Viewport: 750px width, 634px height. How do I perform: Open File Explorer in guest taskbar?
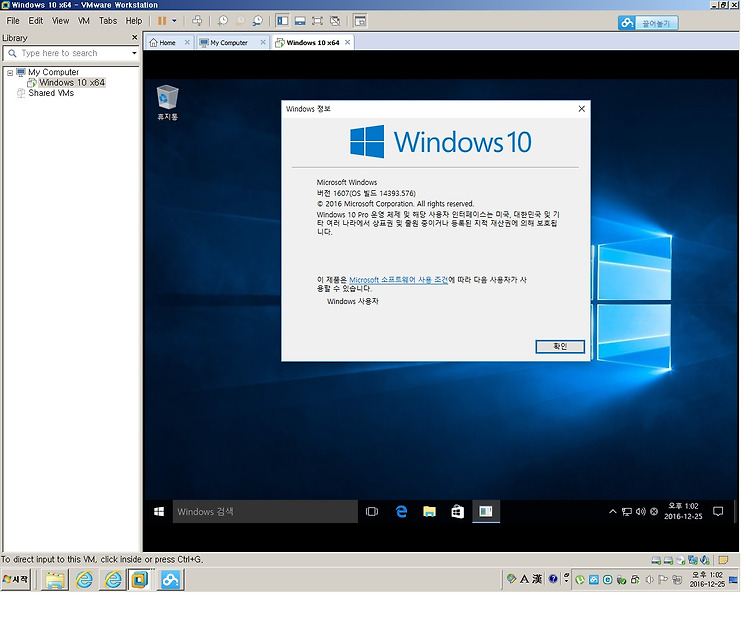[430, 512]
